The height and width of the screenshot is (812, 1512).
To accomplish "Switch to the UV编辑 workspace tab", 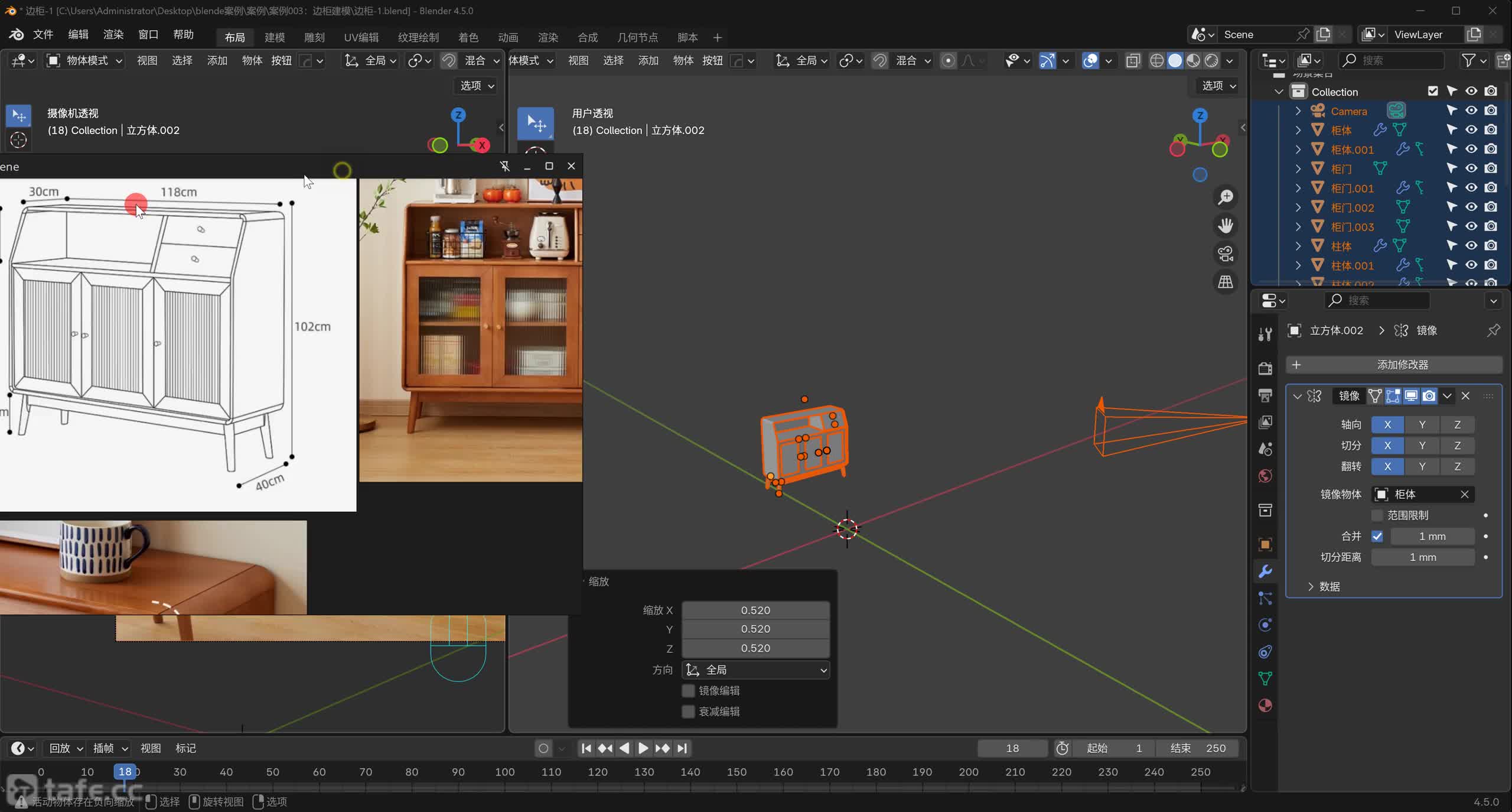I will point(361,37).
